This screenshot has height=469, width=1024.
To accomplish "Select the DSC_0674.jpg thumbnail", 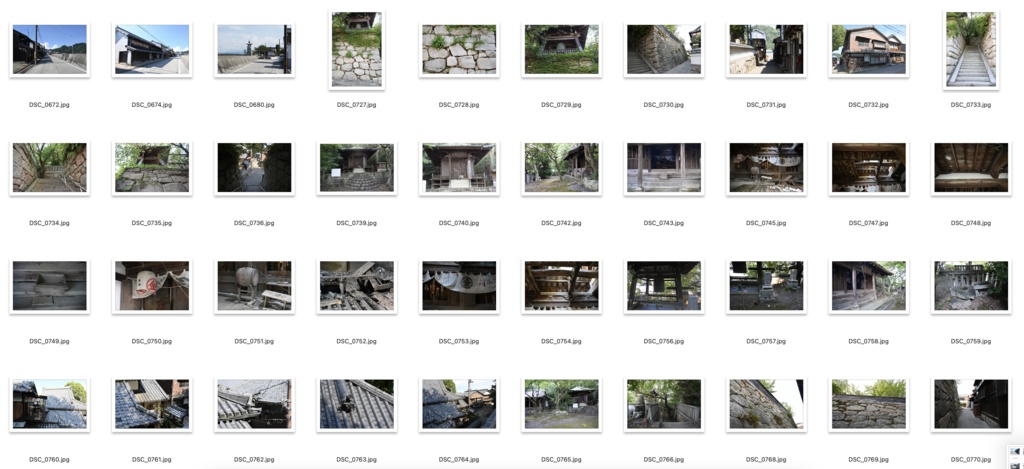I will coord(152,50).
